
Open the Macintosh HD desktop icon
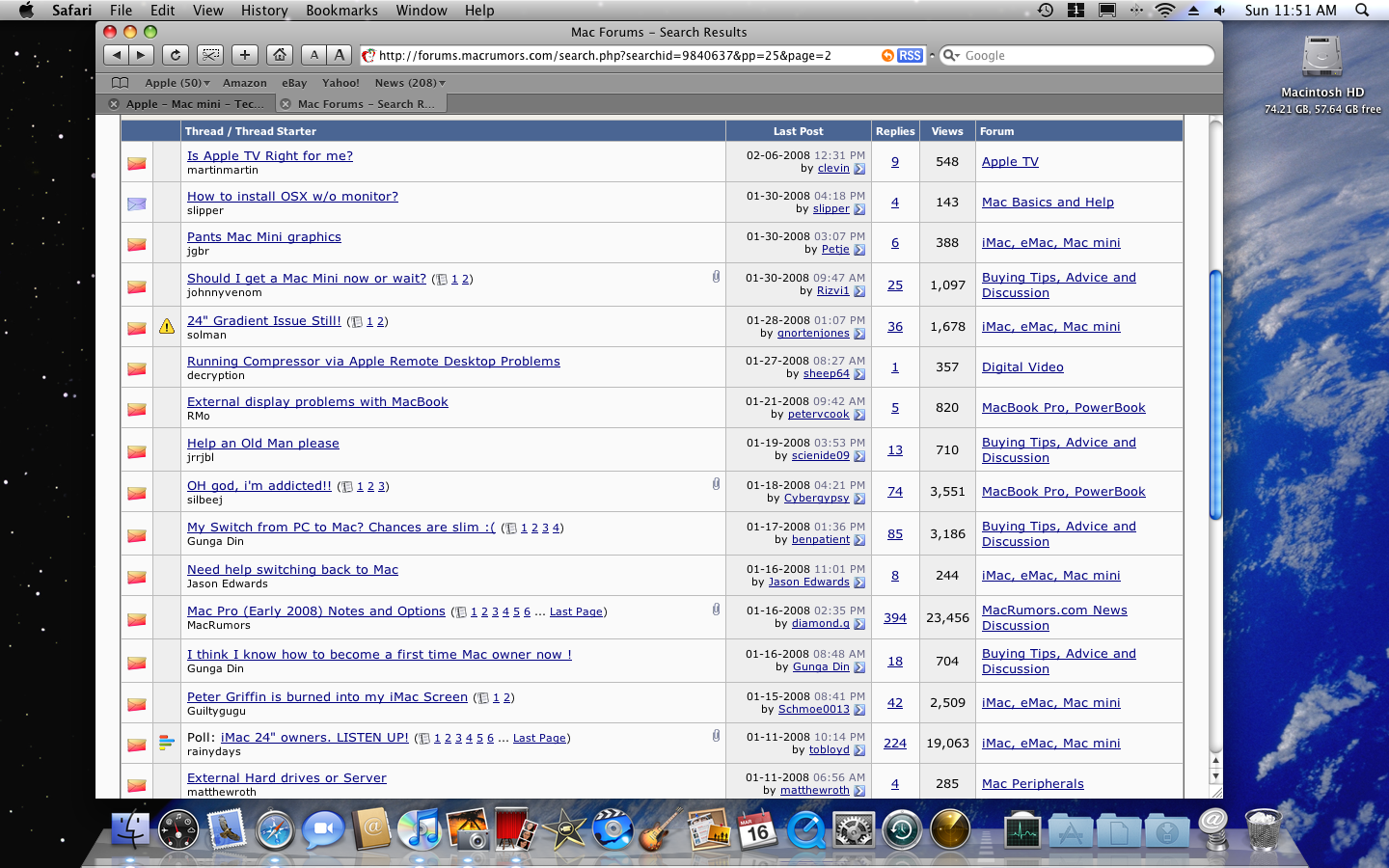point(1321,58)
